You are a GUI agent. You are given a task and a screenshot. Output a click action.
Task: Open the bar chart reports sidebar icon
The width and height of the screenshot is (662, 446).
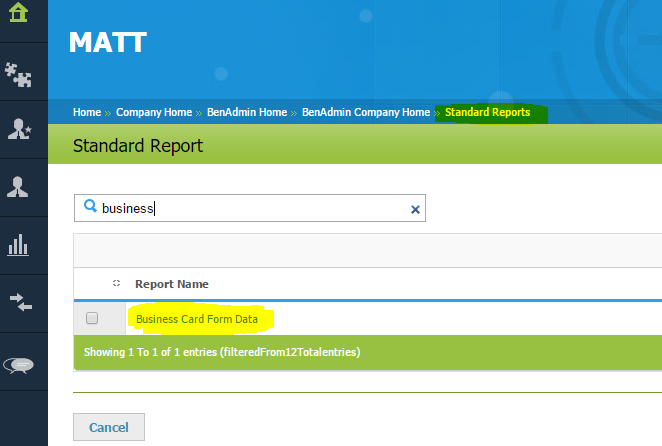tap(18, 245)
